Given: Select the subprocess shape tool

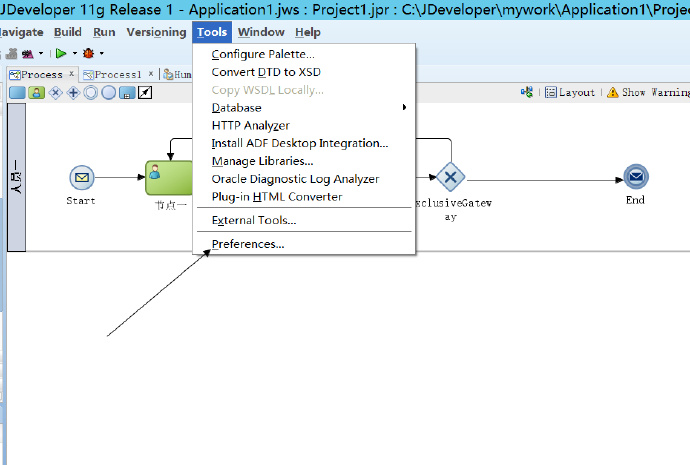Looking at the screenshot, I should coord(127,92).
